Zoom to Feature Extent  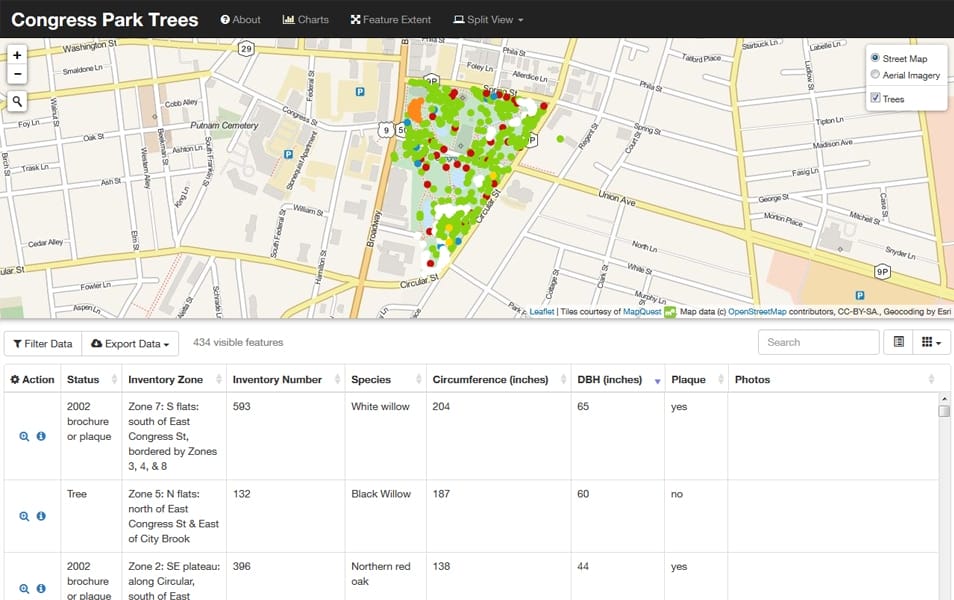391,19
